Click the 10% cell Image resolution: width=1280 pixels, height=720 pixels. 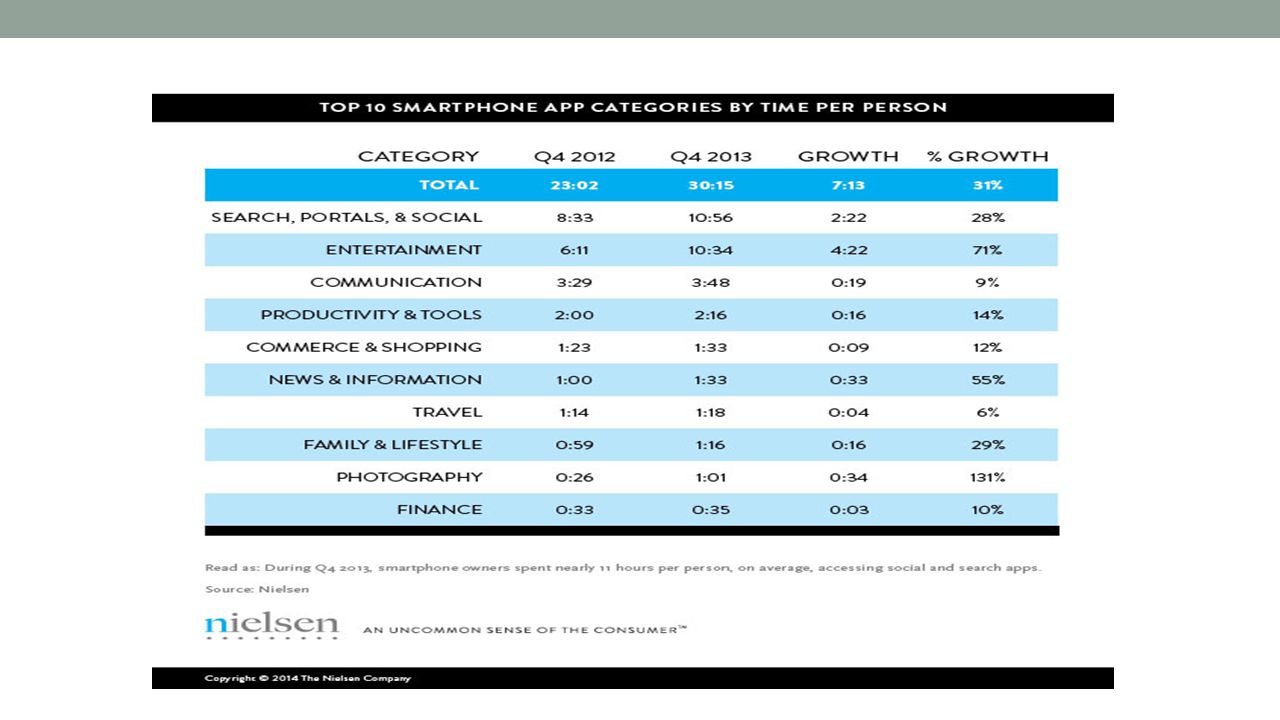(987, 510)
